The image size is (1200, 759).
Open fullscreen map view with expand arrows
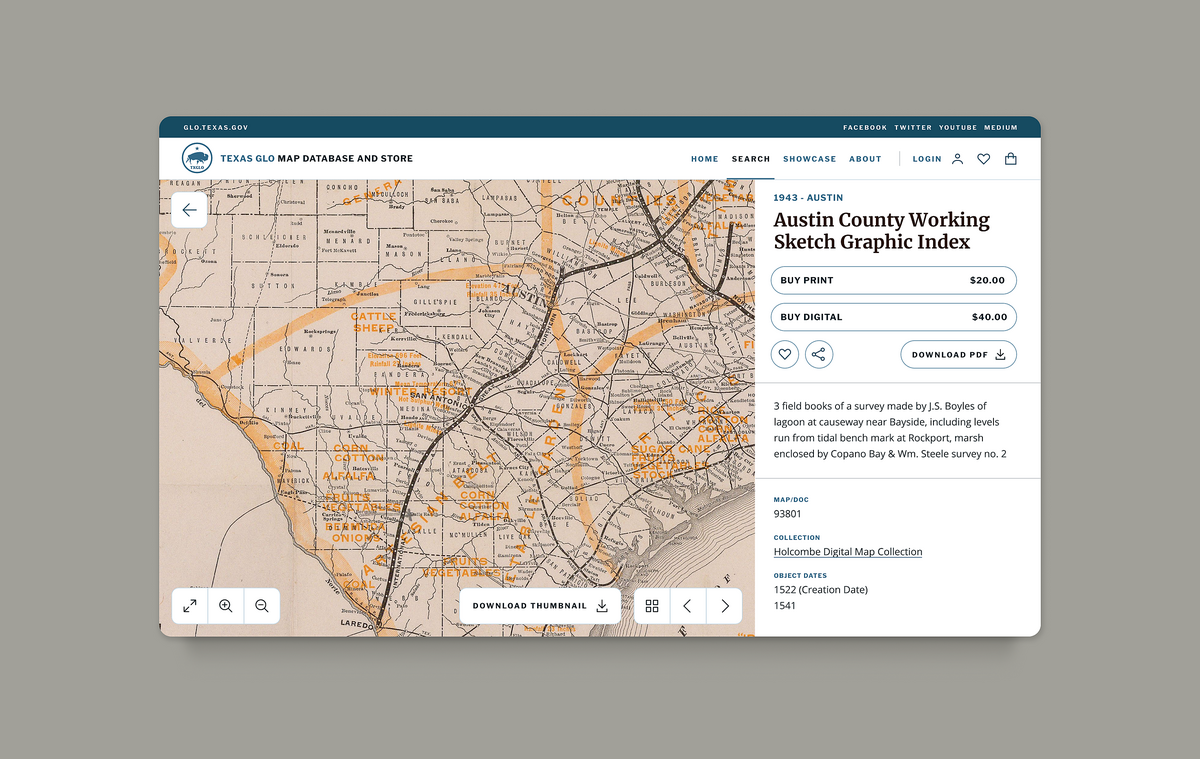(x=189, y=605)
